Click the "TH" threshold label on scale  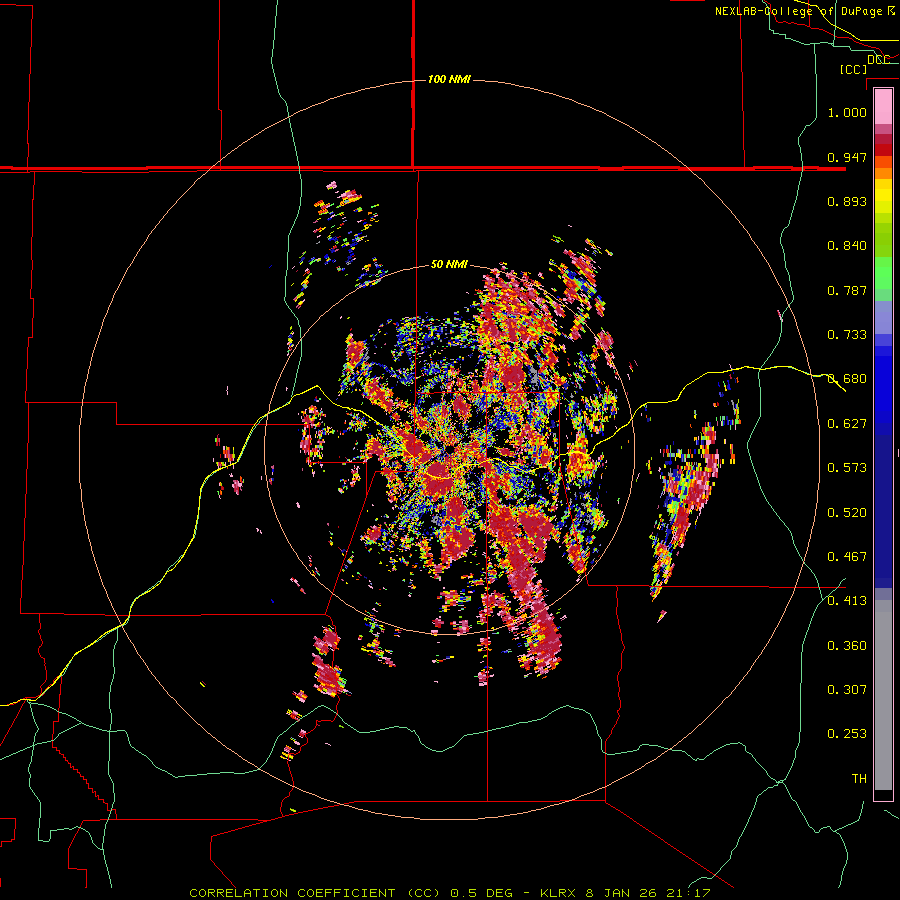click(859, 779)
